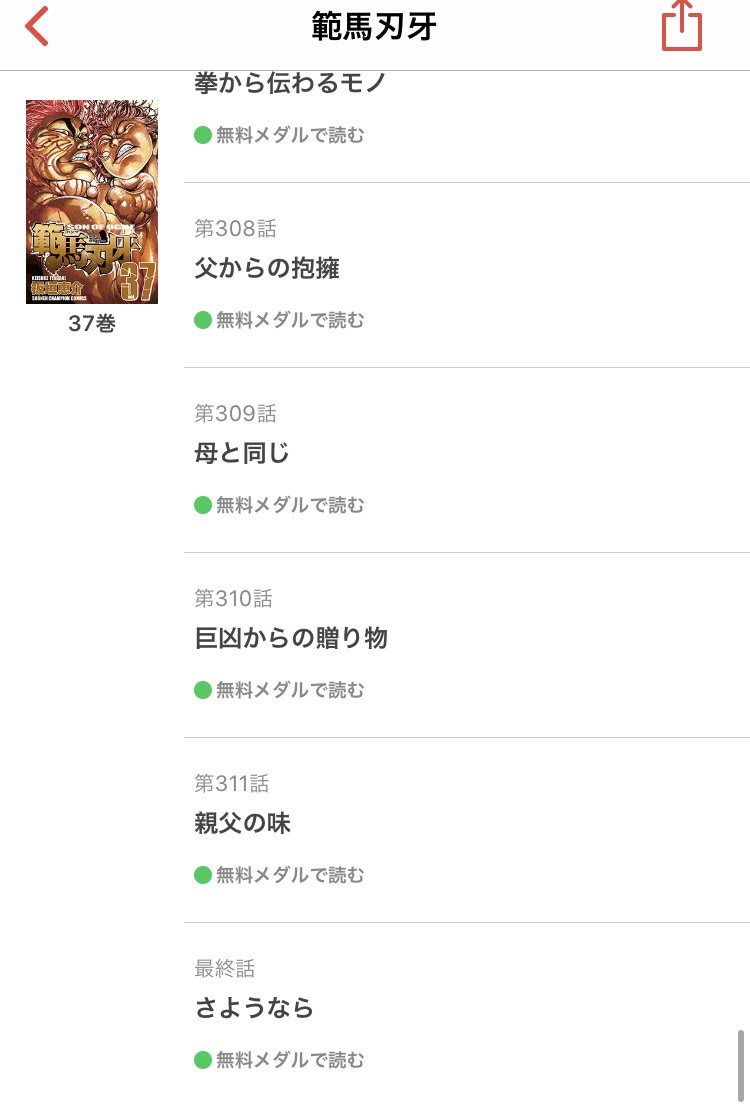This screenshot has width=750, height=1107.
Task: Tap green medal icon under 拳から伝わるモノ
Action: (203, 135)
